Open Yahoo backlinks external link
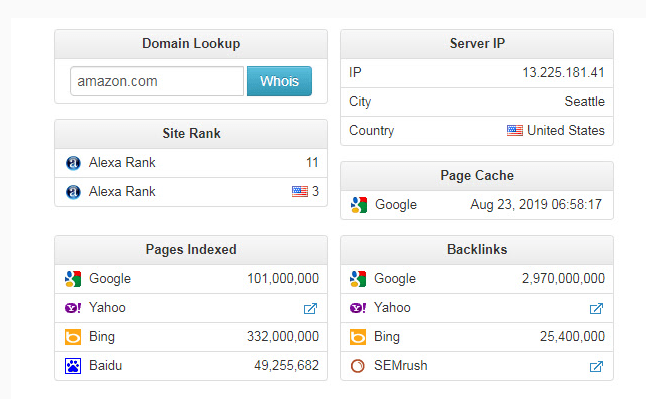Screen dimensions: 646x399 (596, 308)
